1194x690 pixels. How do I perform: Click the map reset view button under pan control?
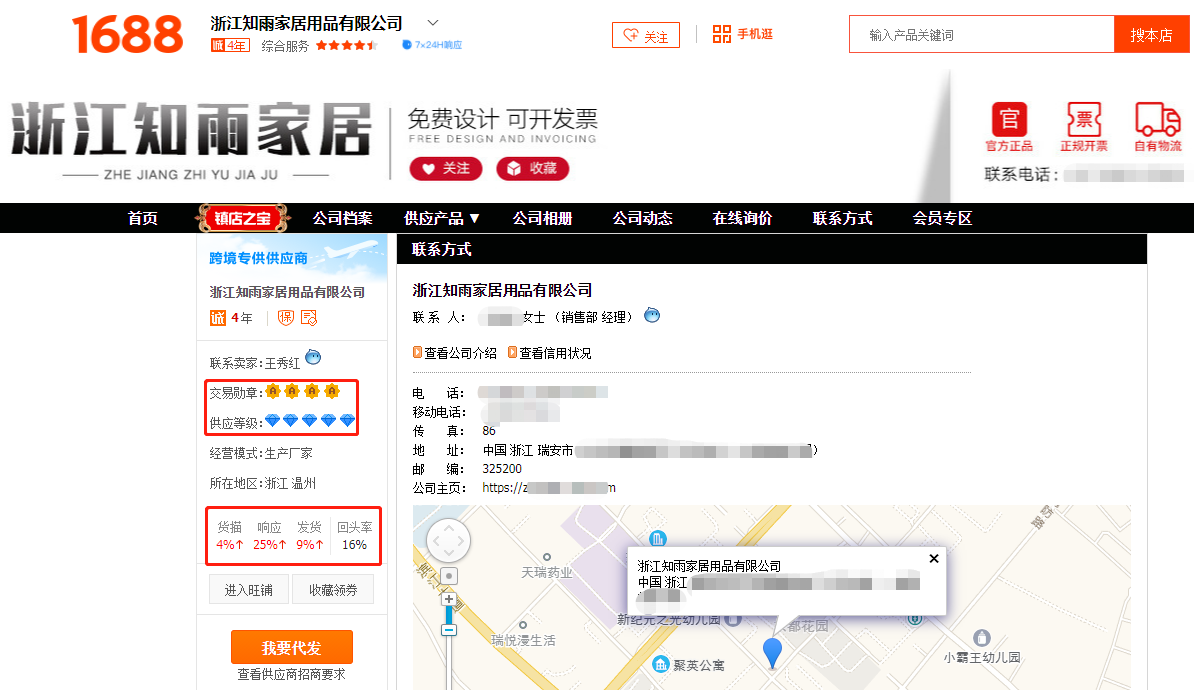(x=449, y=576)
